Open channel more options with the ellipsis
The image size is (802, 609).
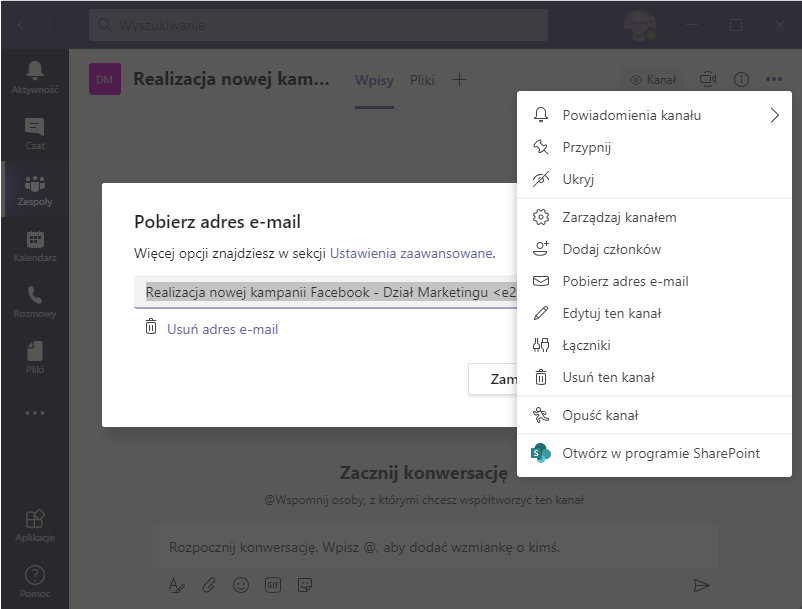pos(774,79)
